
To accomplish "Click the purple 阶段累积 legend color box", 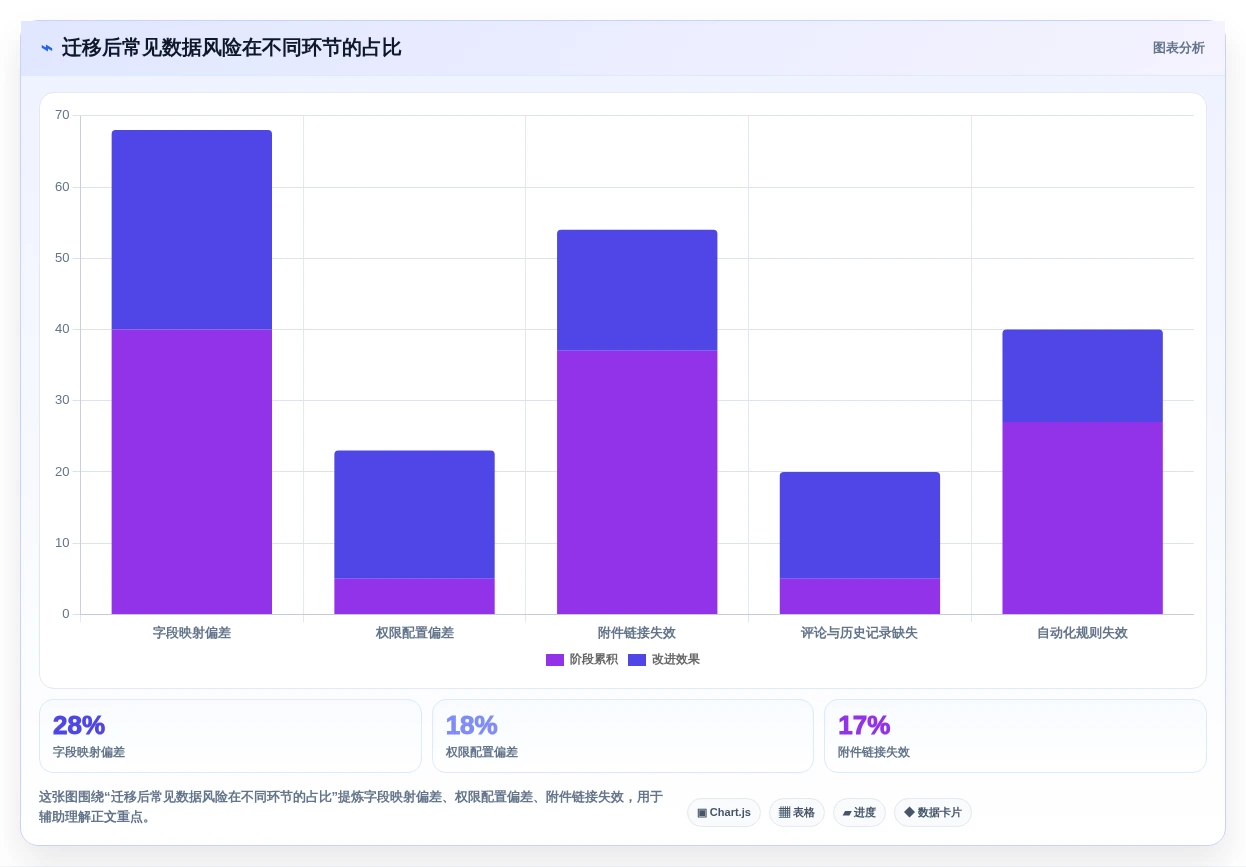I will [555, 660].
